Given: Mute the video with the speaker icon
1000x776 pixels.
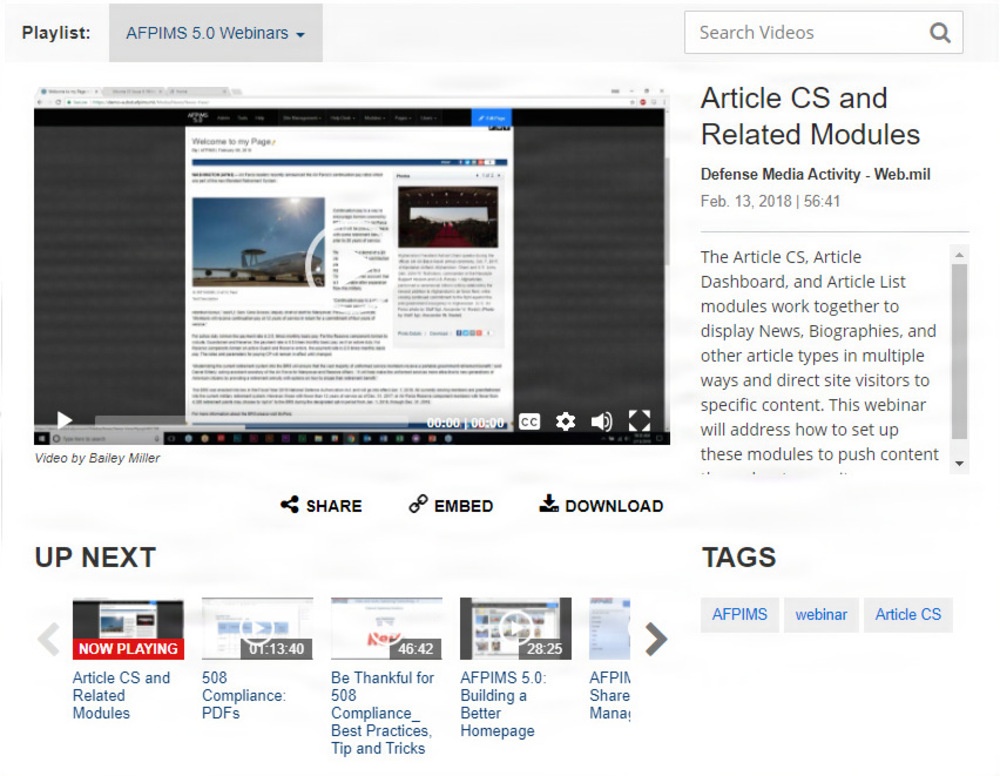Looking at the screenshot, I should click(601, 421).
